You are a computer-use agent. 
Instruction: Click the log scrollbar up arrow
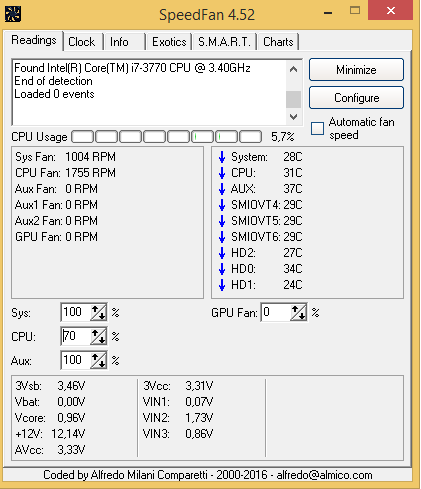[x=293, y=69]
